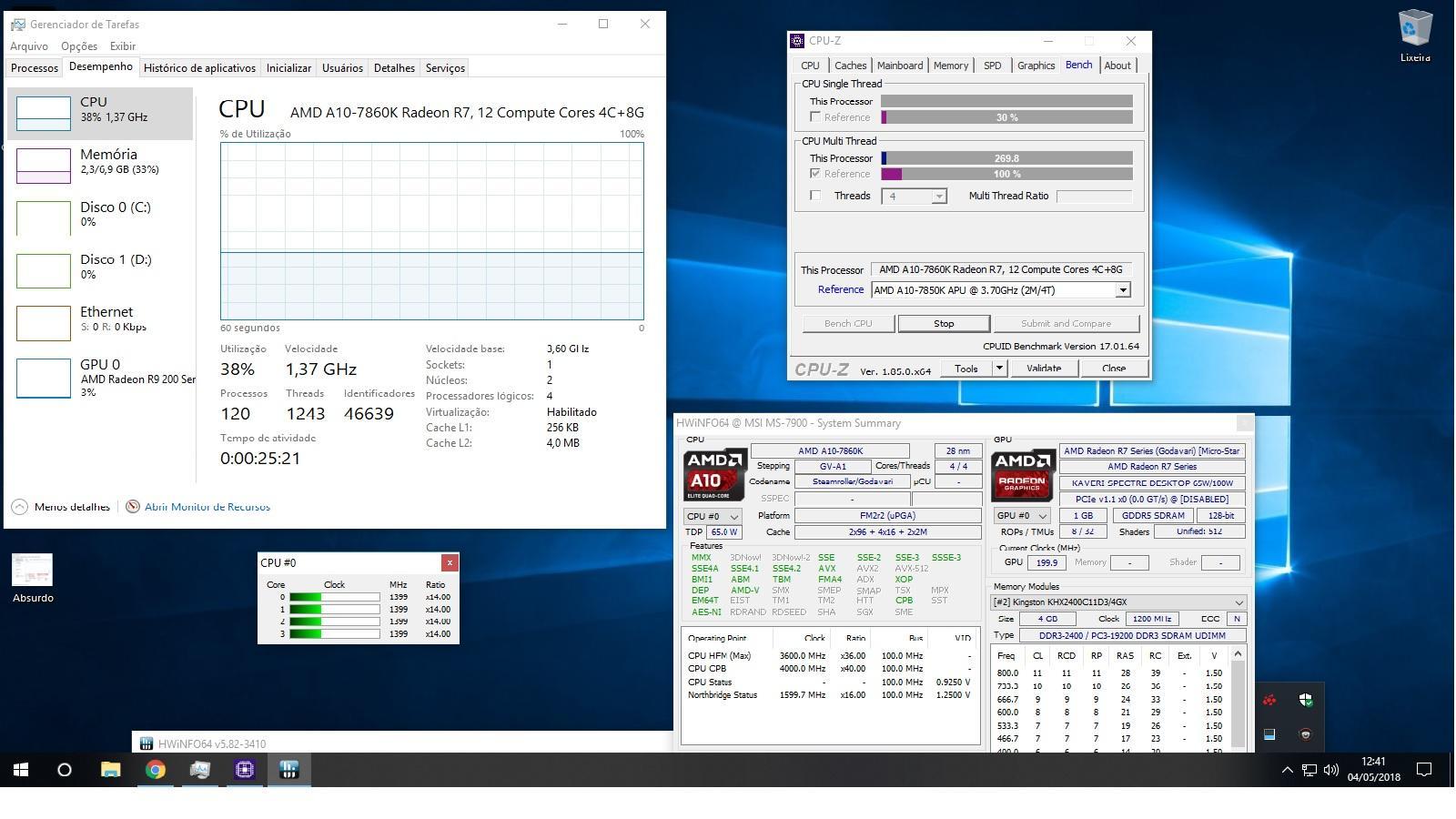Show hidden tray icons chevron

(1287, 770)
